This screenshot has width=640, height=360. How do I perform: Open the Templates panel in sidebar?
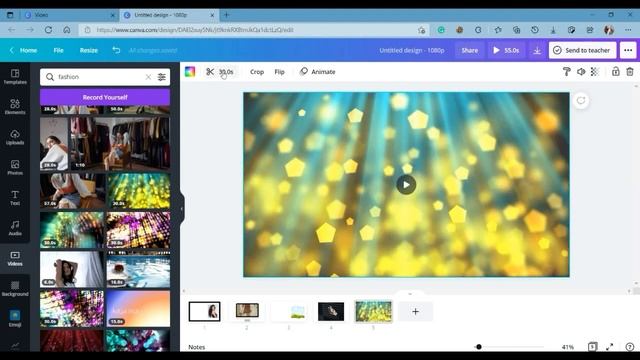(x=15, y=76)
